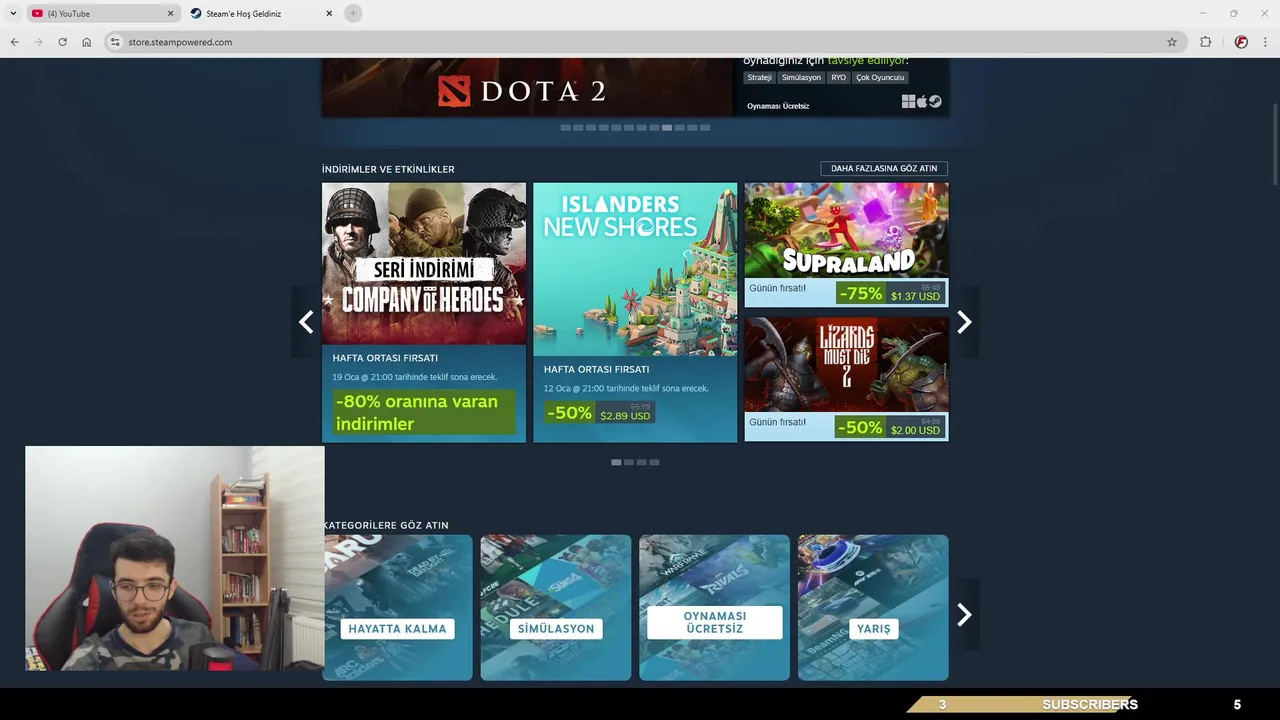Click the last deals carousel page dot
The height and width of the screenshot is (720, 1280).
click(654, 462)
